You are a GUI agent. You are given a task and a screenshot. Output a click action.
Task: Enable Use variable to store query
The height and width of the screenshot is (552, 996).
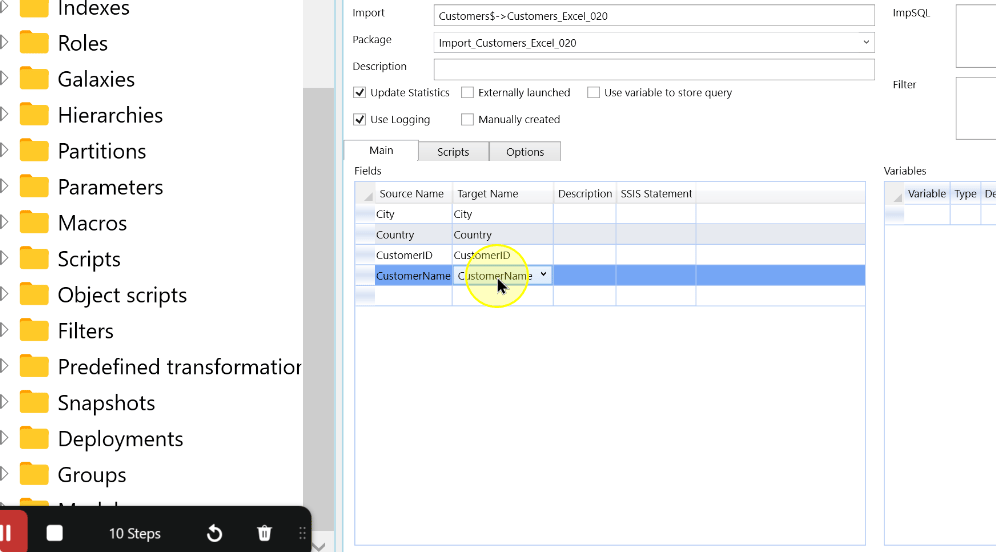coord(593,93)
